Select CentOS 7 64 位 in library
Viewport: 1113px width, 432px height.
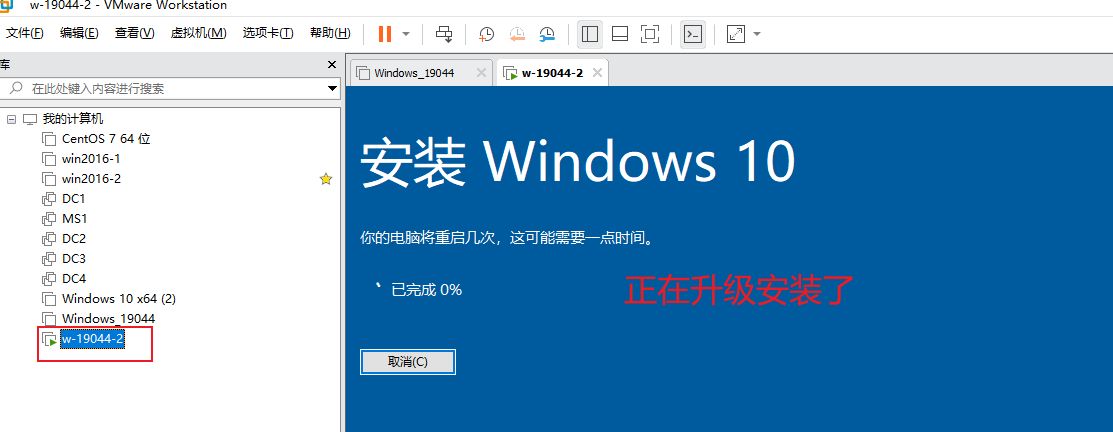point(105,139)
